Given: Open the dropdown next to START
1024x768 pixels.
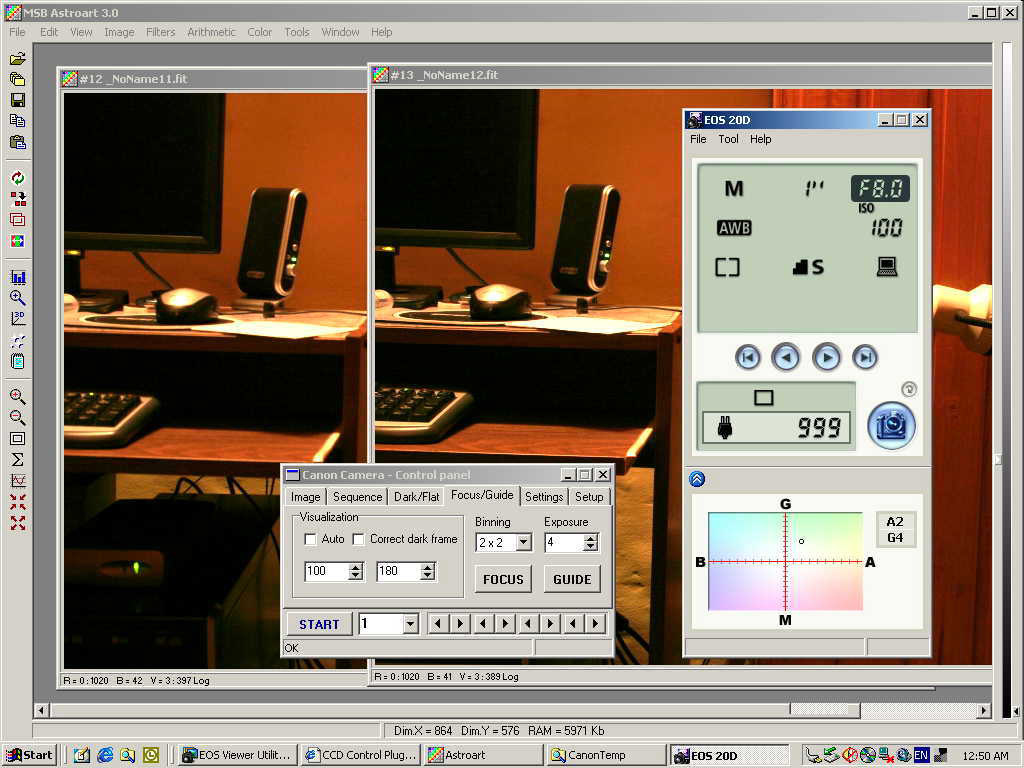Looking at the screenshot, I should pos(409,624).
